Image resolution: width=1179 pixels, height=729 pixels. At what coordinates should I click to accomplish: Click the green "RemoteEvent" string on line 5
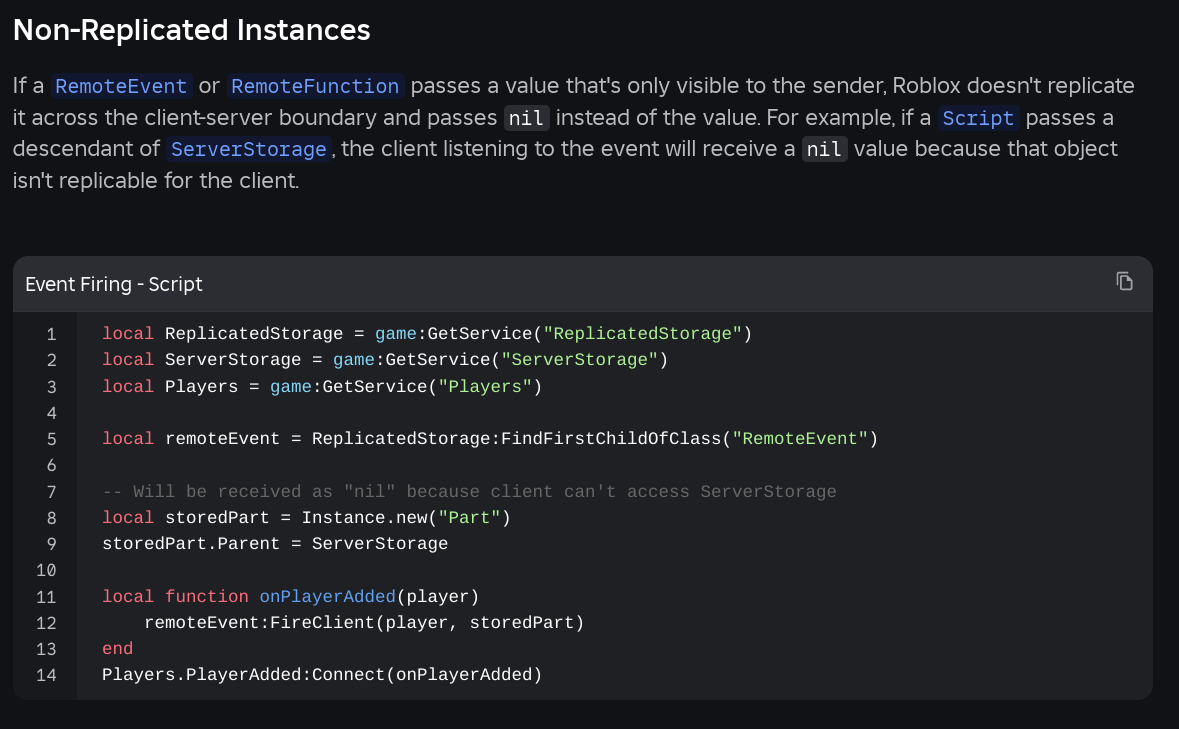pyautogui.click(x=799, y=439)
